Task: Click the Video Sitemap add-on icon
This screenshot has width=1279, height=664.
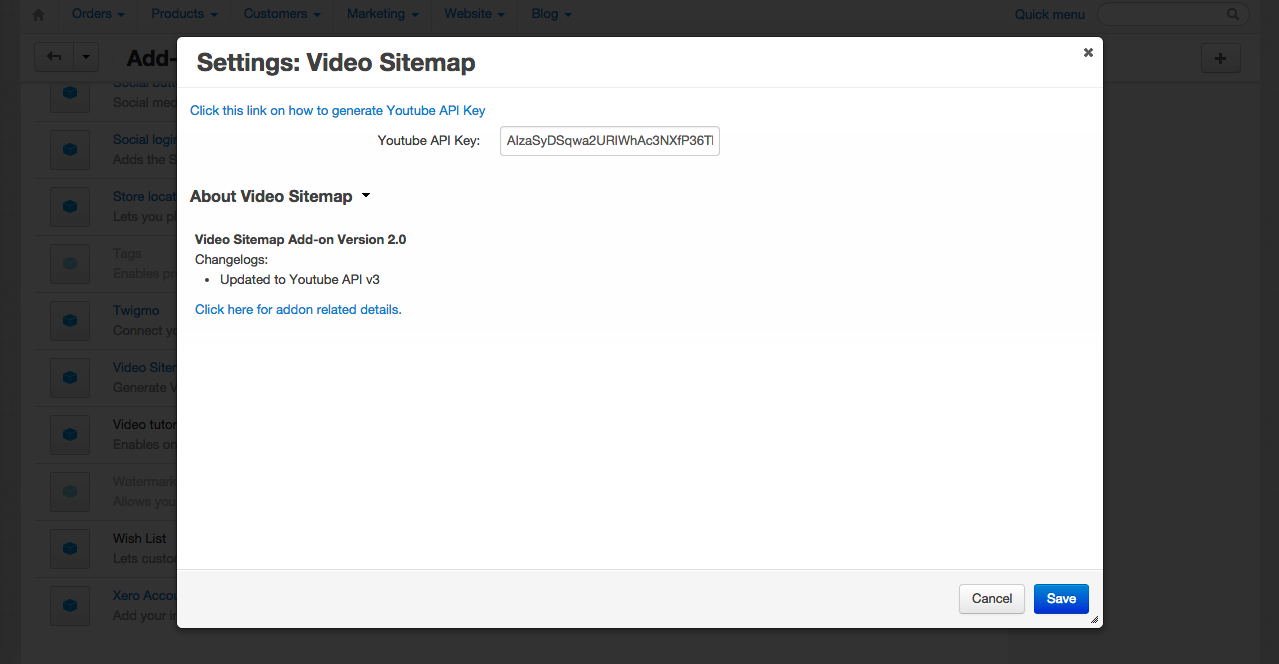Action: [x=70, y=378]
